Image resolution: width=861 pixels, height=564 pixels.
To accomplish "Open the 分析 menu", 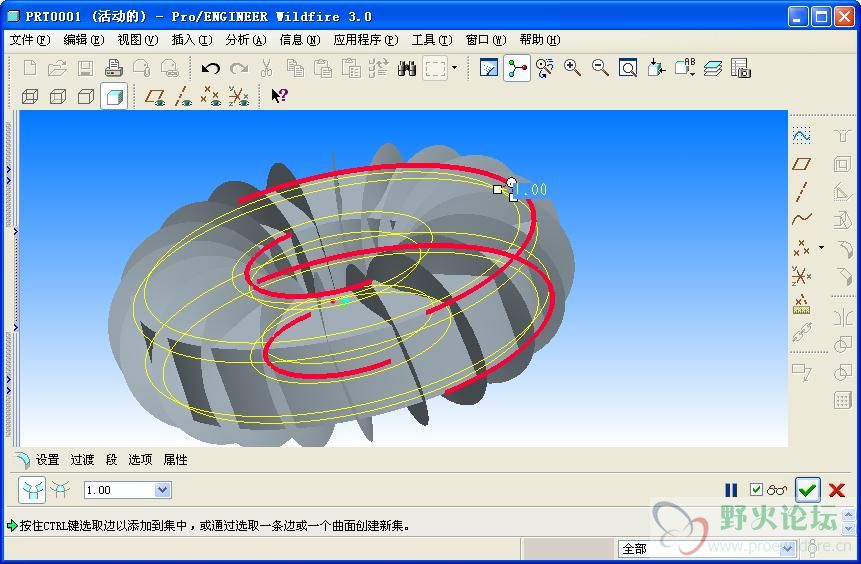I will (x=245, y=40).
